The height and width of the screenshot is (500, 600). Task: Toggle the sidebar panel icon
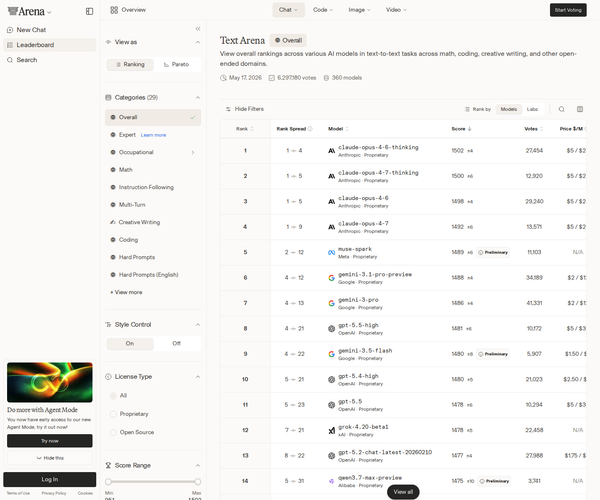click(x=89, y=11)
